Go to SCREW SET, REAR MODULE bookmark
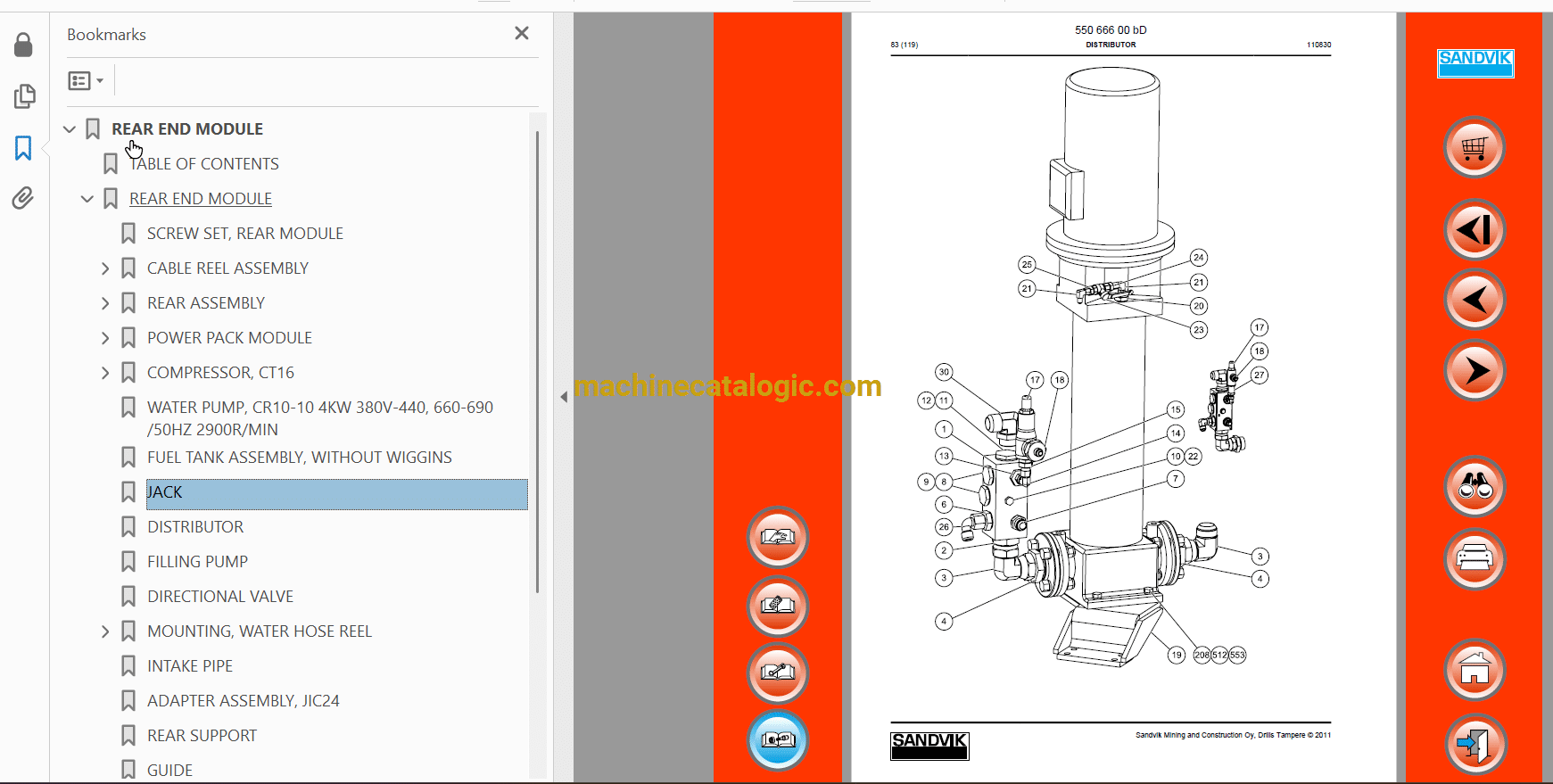The image size is (1553, 784). click(x=245, y=234)
